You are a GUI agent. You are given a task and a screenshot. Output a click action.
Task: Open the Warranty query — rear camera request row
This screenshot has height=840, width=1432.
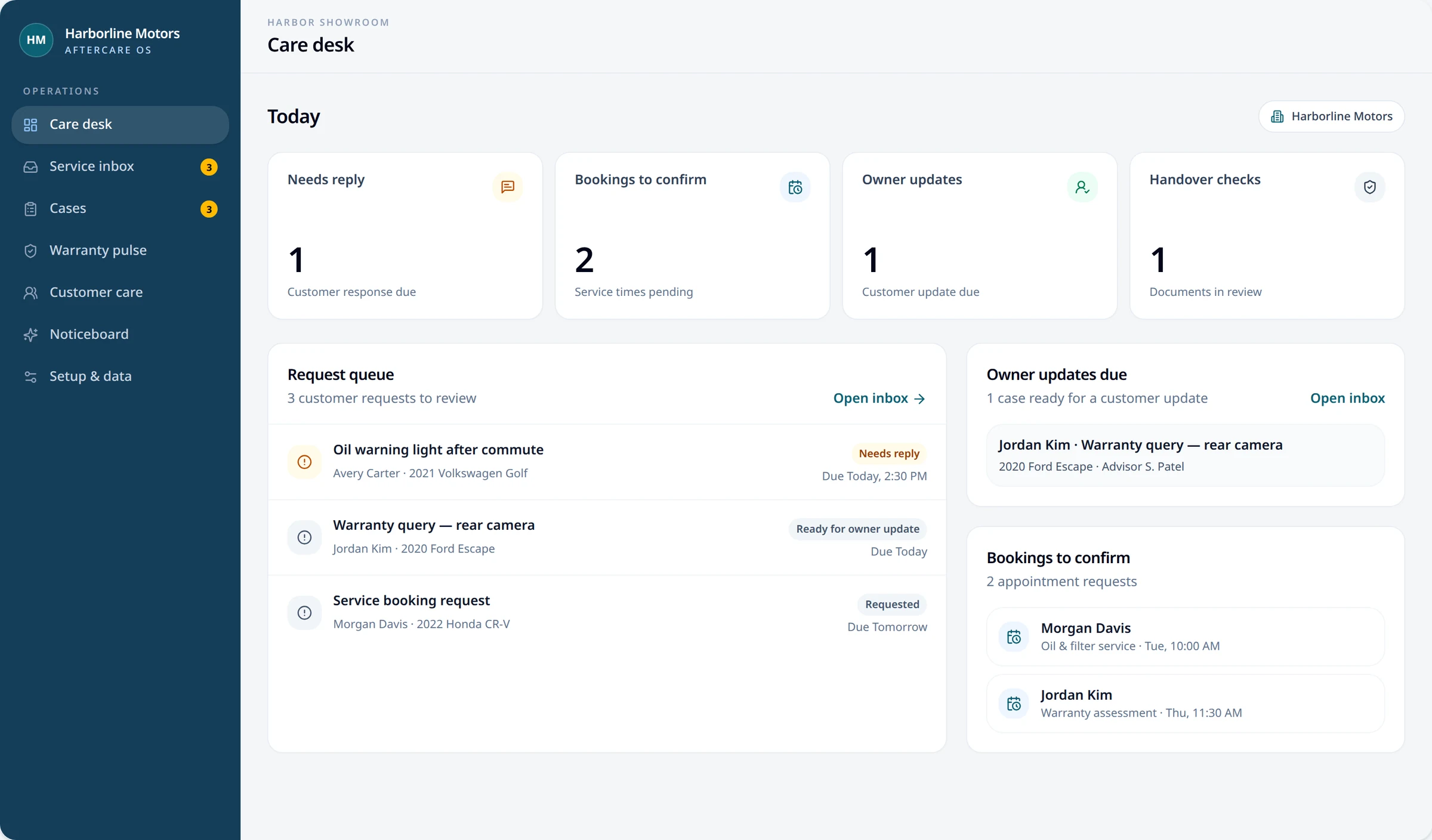coord(607,538)
